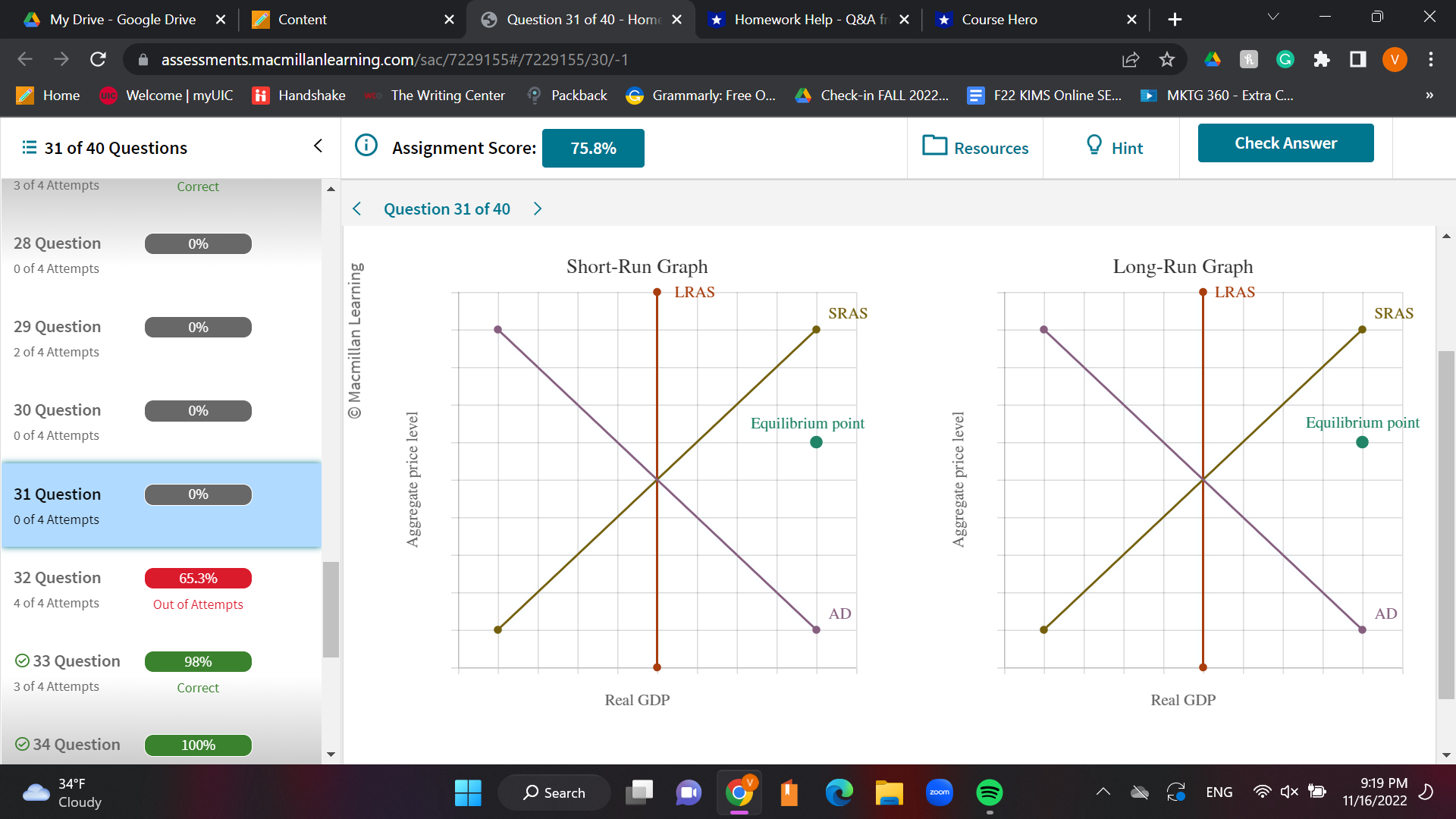Collapse the questions list sidebar

tap(318, 146)
